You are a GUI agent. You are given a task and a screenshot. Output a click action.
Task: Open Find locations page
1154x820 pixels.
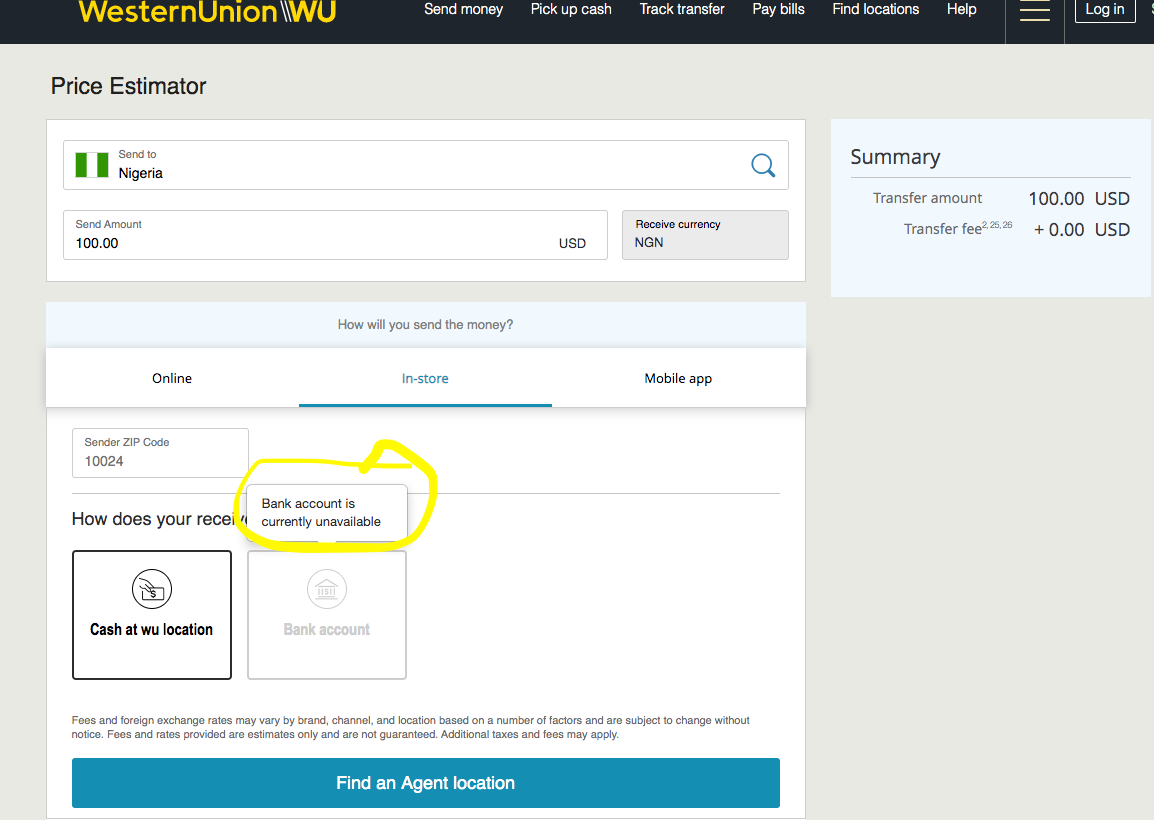[x=876, y=10]
